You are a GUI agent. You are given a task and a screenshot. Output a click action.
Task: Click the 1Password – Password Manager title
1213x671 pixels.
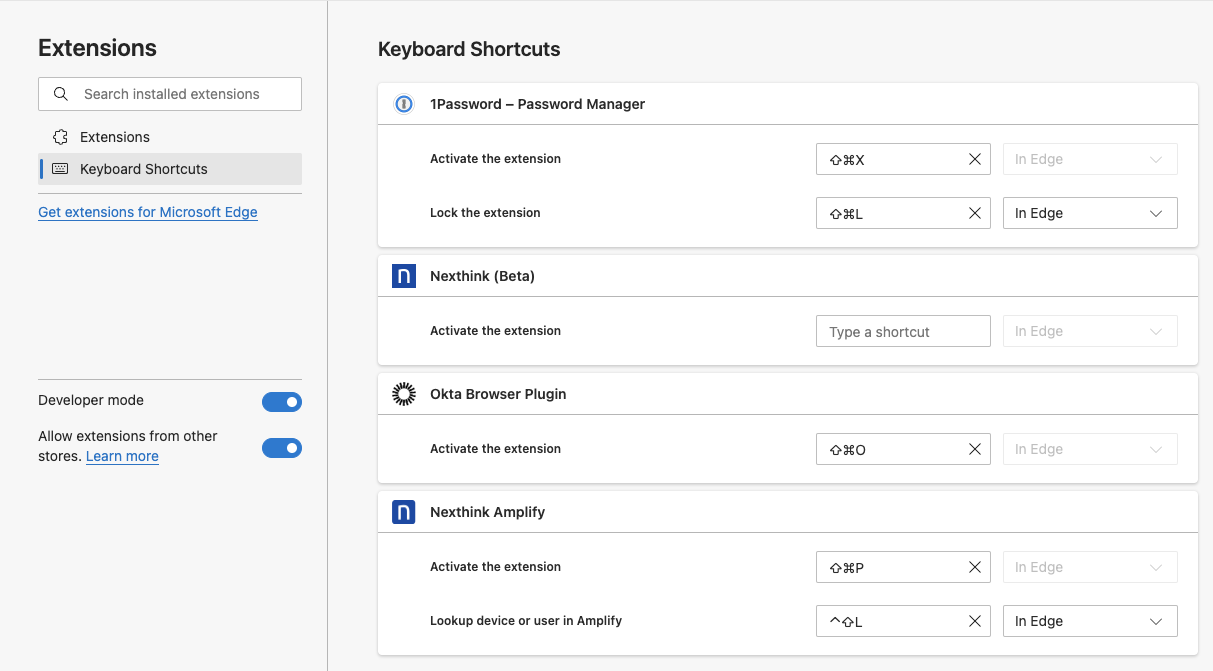tap(537, 104)
